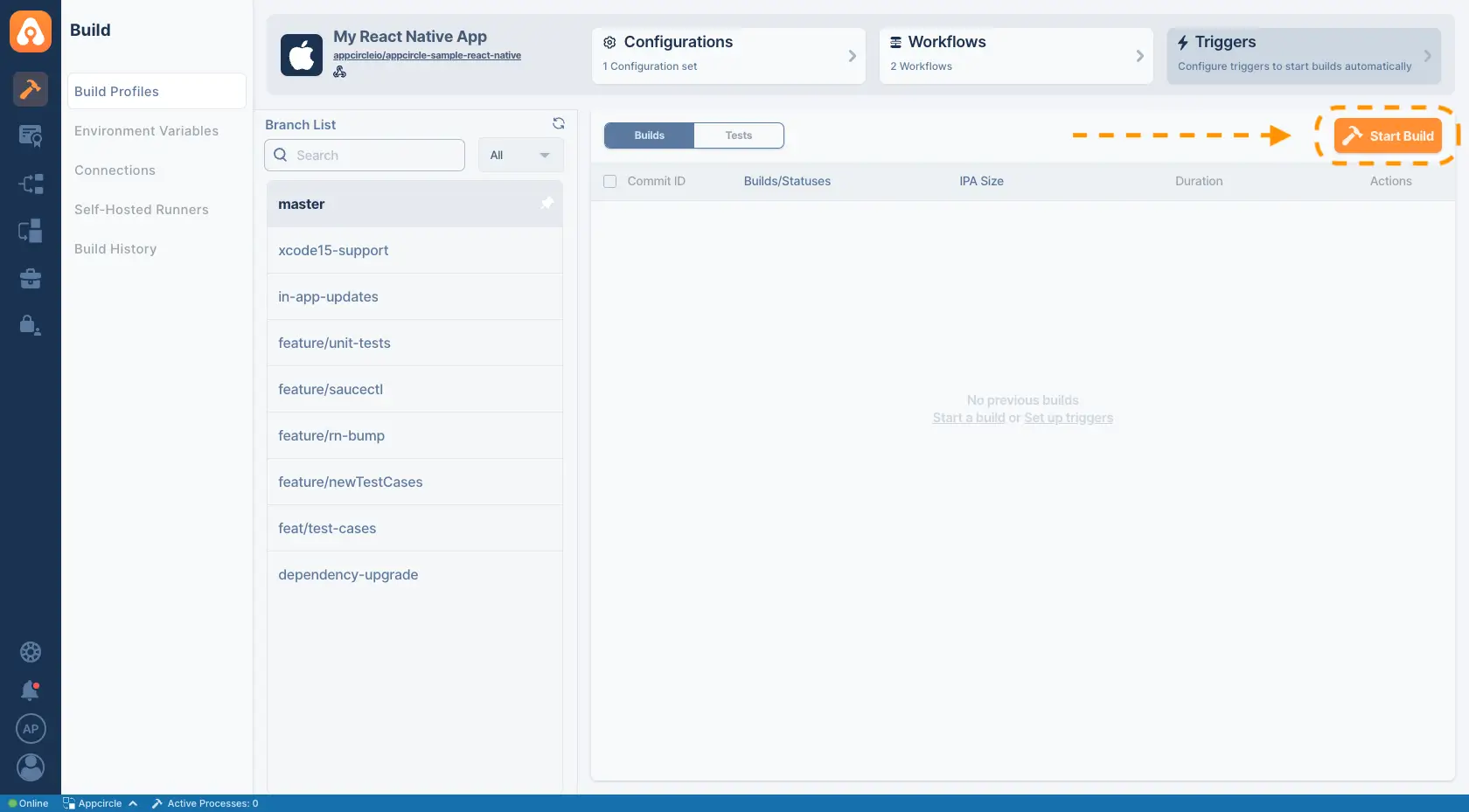This screenshot has height=812, width=1469.
Task: Select the feat/test-cases branch
Action: (x=414, y=528)
